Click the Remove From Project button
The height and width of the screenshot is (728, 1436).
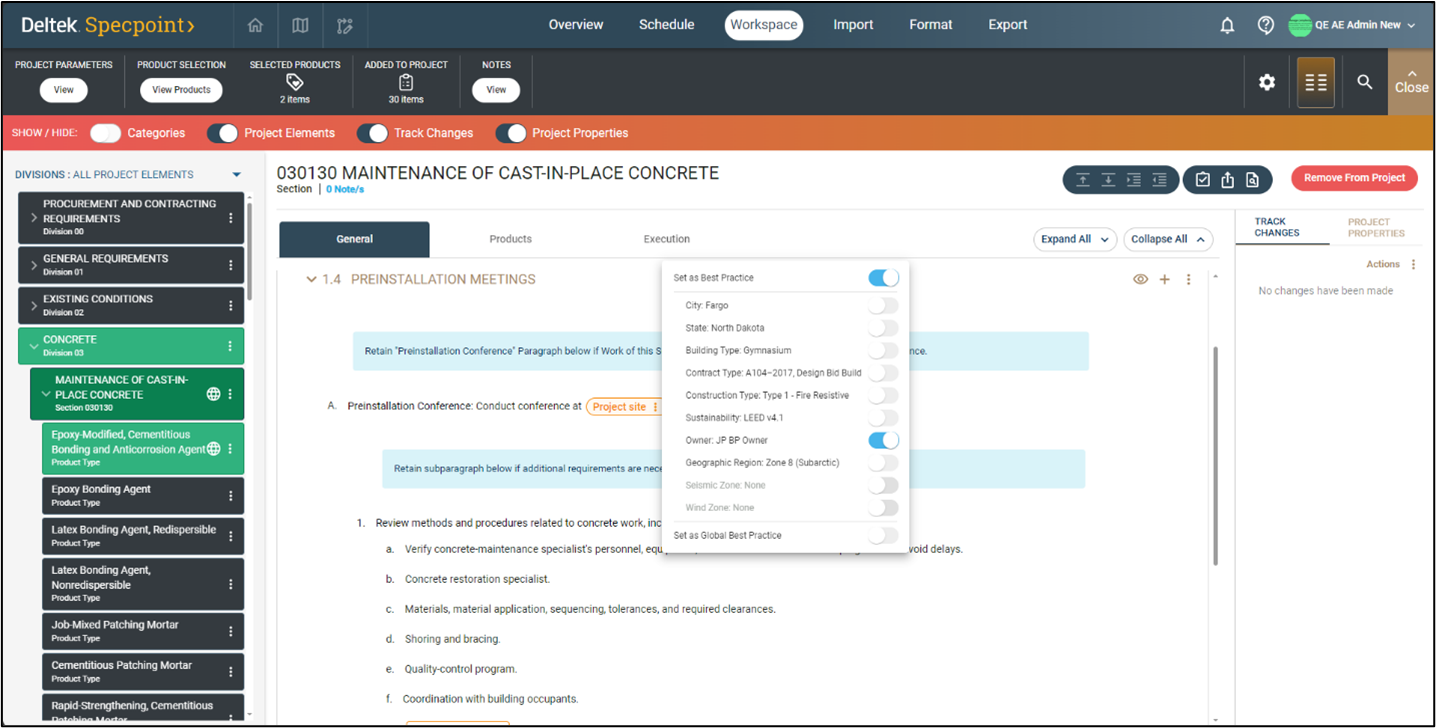[x=1354, y=178]
